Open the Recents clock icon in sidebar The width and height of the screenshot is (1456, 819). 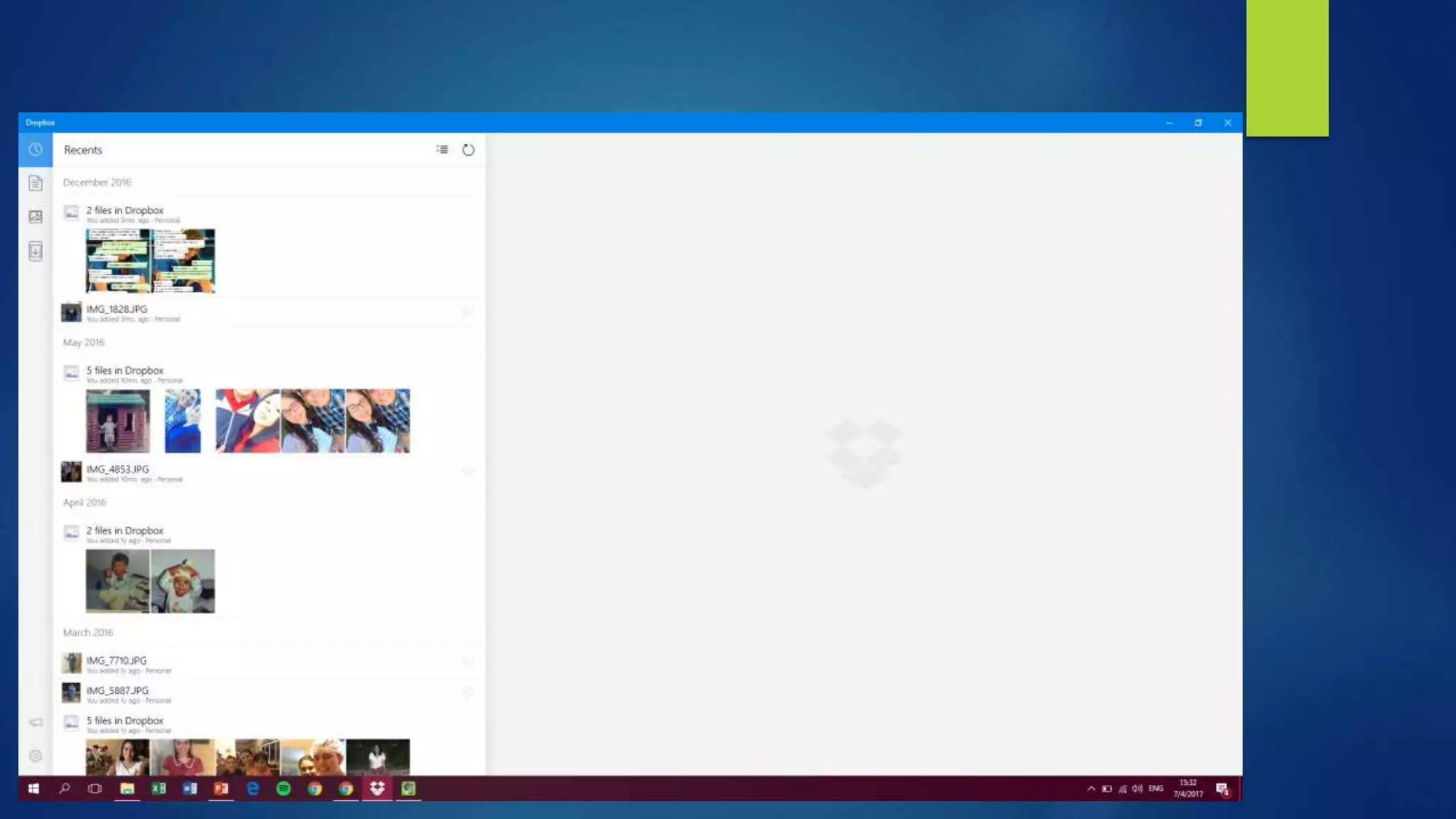point(35,150)
